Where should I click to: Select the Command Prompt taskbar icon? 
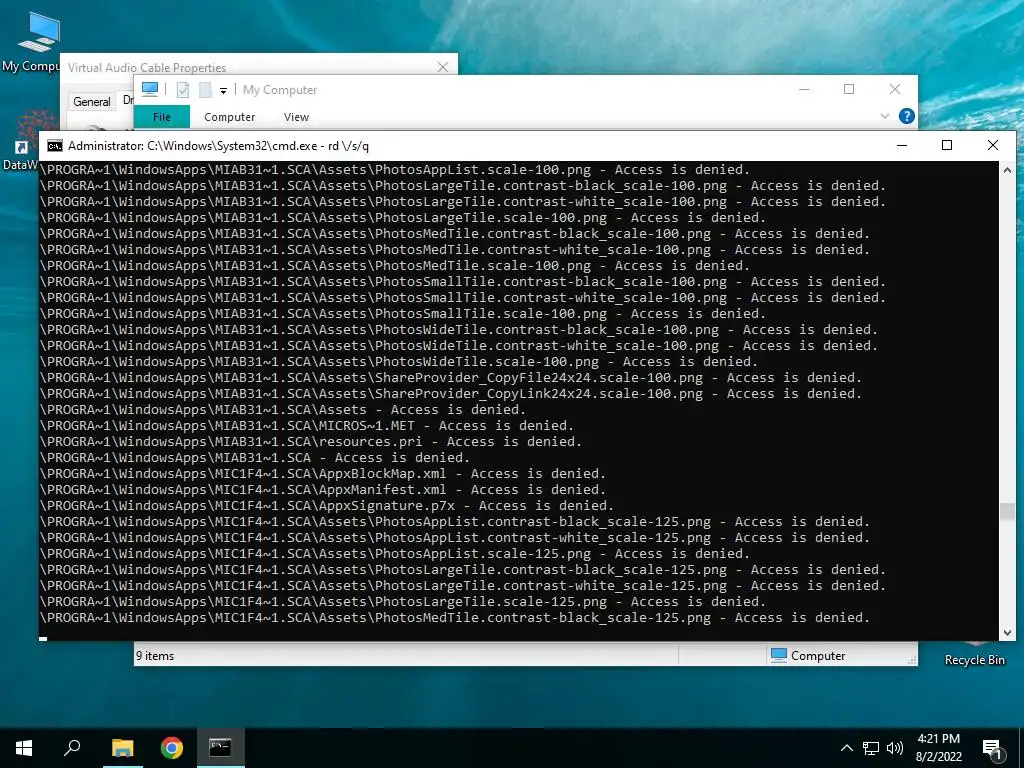220,748
